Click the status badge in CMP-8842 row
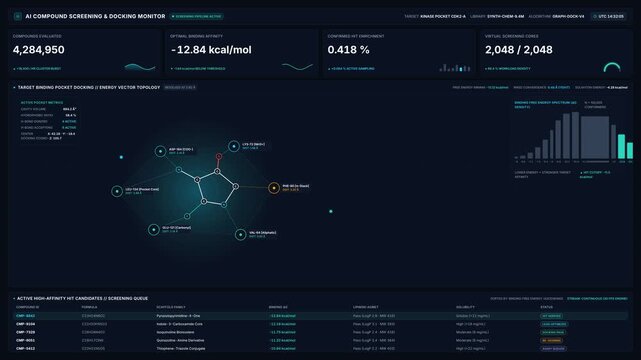Screen dimensions: 641x360 point(551,316)
